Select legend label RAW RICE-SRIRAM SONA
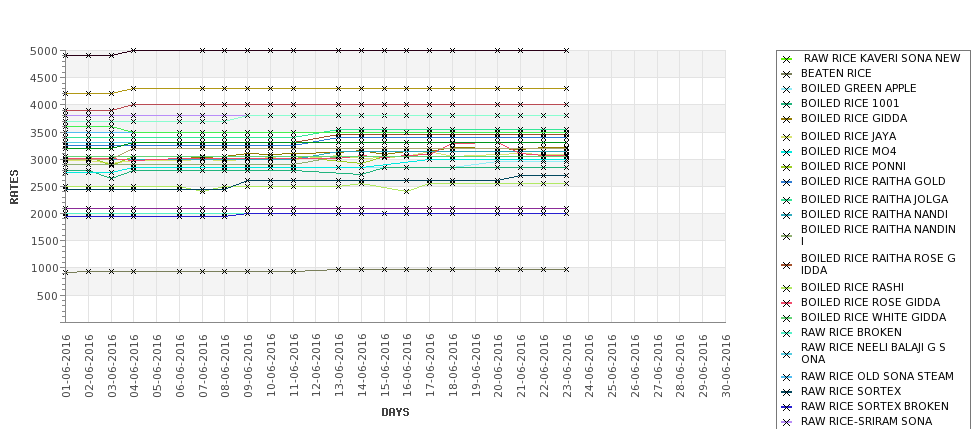The image size is (975, 429). [866, 421]
